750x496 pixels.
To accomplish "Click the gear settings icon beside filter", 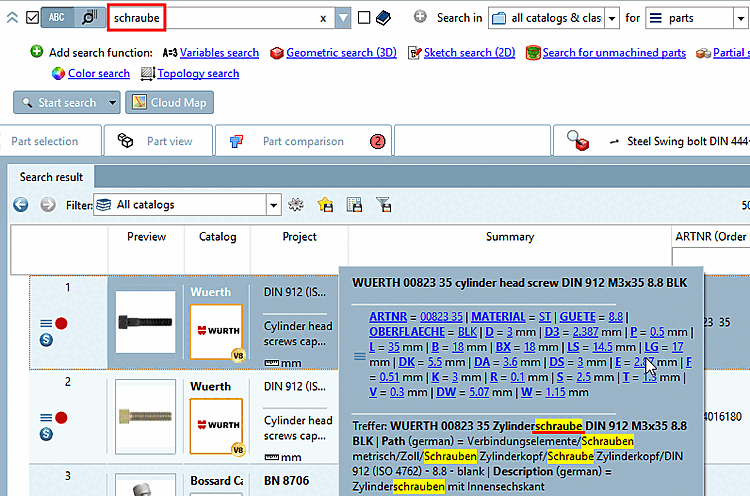I will pyautogui.click(x=296, y=205).
